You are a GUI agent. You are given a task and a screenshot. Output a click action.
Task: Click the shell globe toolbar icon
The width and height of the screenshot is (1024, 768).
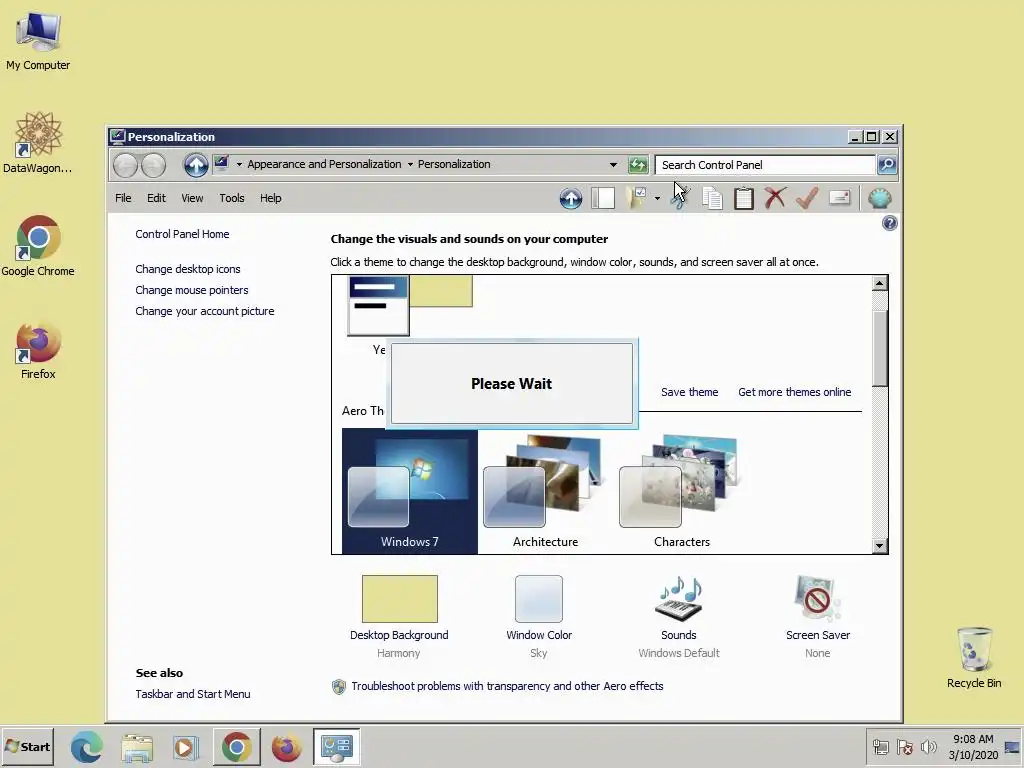pos(880,199)
